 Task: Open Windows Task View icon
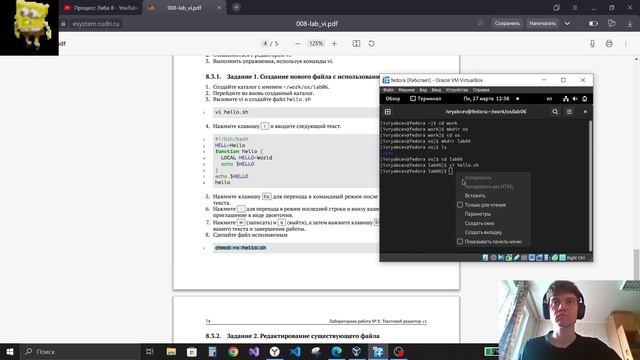click(x=150, y=351)
